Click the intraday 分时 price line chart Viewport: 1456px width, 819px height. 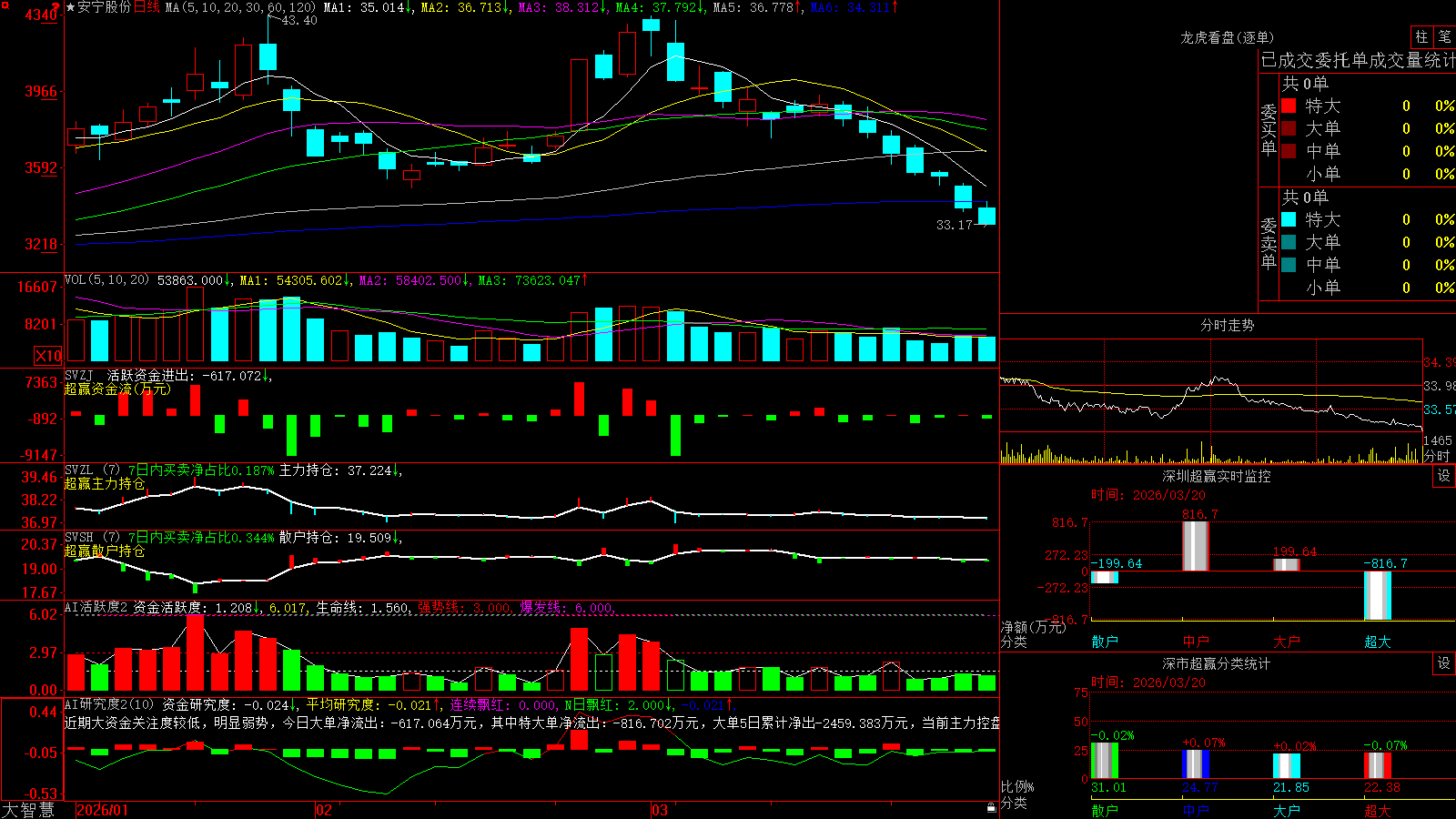coord(1211,400)
